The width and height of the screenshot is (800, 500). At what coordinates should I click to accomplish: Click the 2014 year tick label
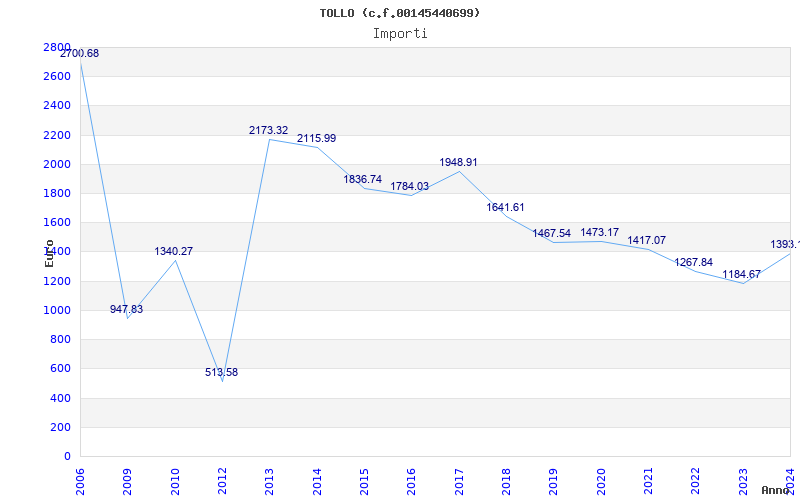317,482
